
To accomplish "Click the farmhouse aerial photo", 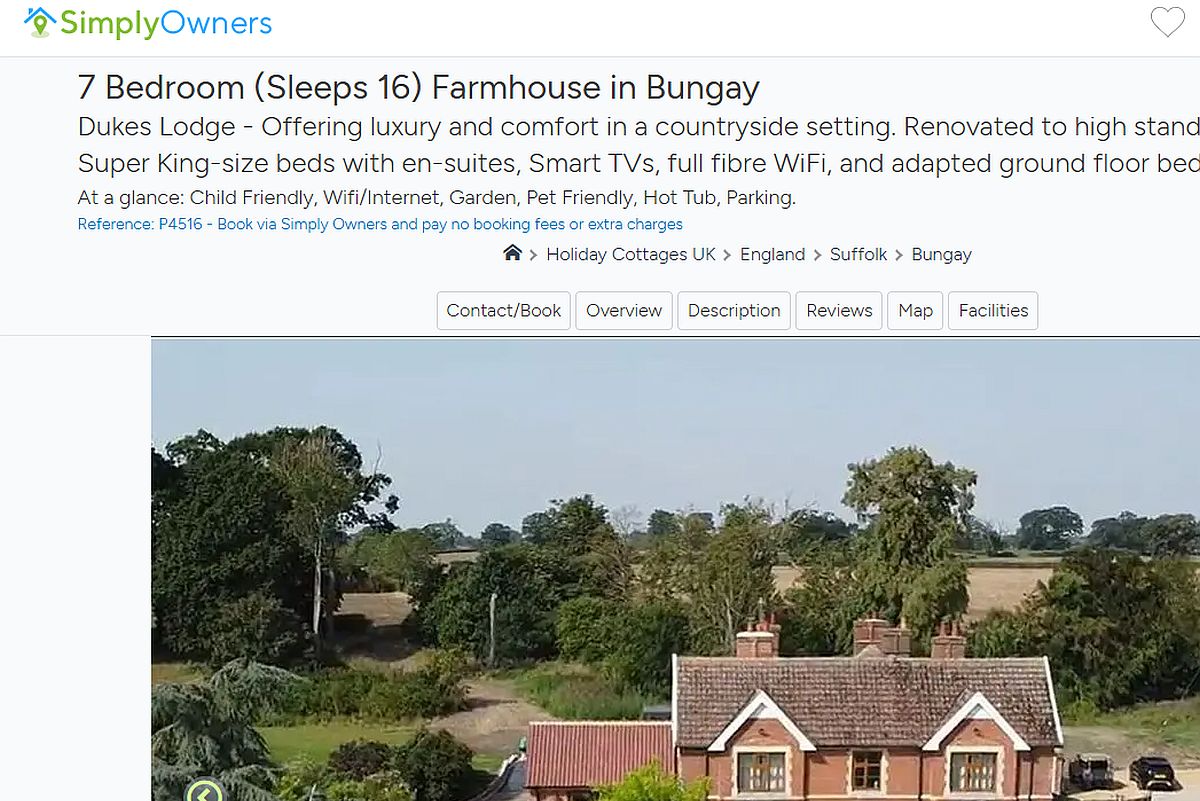I will click(675, 570).
